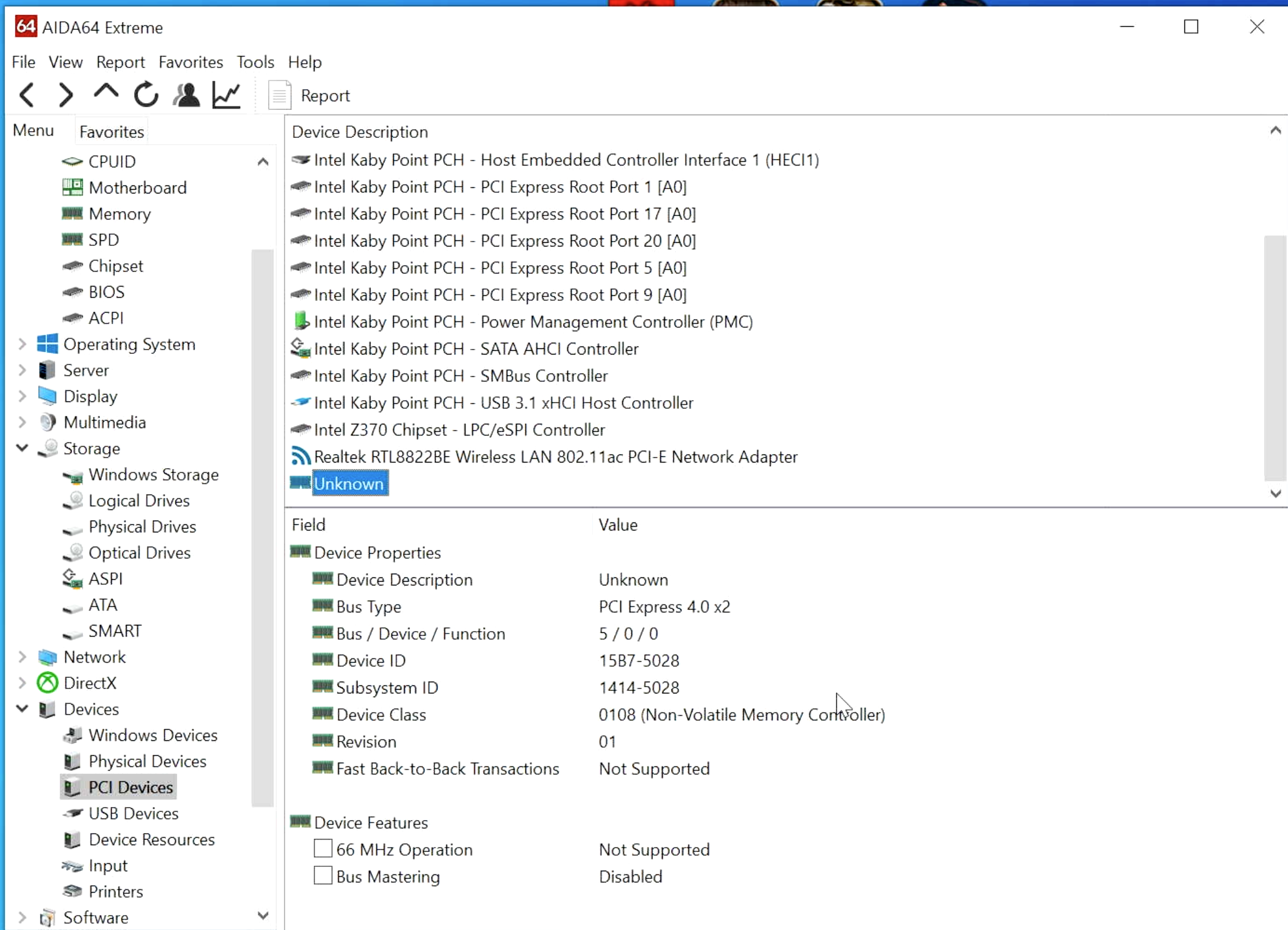Open the Help menu

tap(305, 62)
